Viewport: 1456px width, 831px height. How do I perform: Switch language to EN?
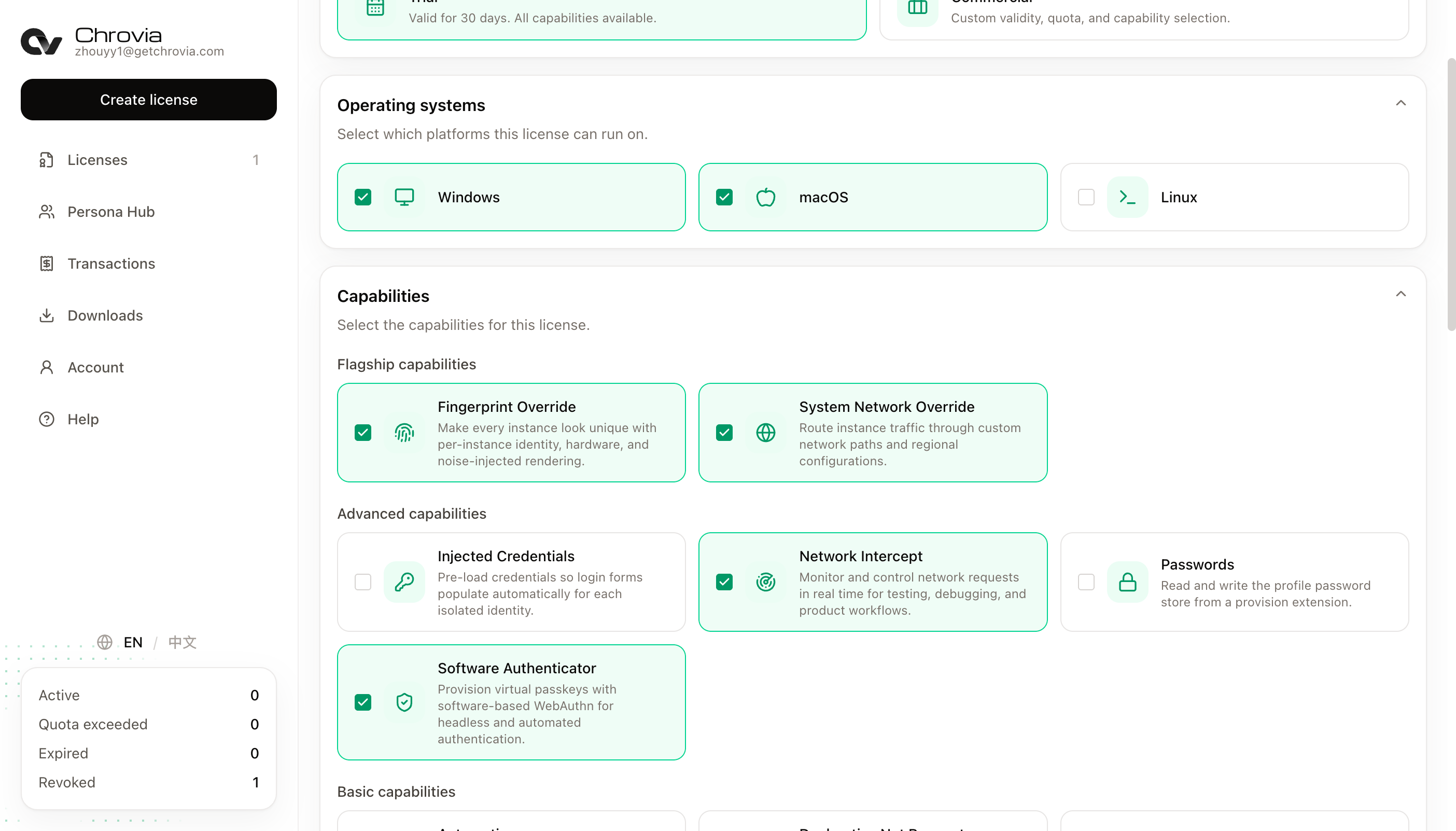(133, 643)
